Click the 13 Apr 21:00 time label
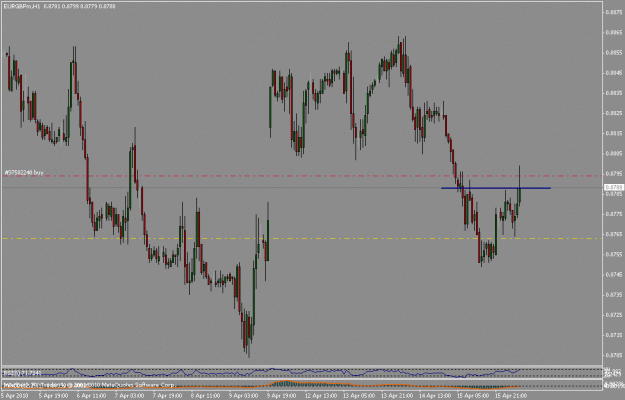This screenshot has width=625, height=400. tap(397, 396)
